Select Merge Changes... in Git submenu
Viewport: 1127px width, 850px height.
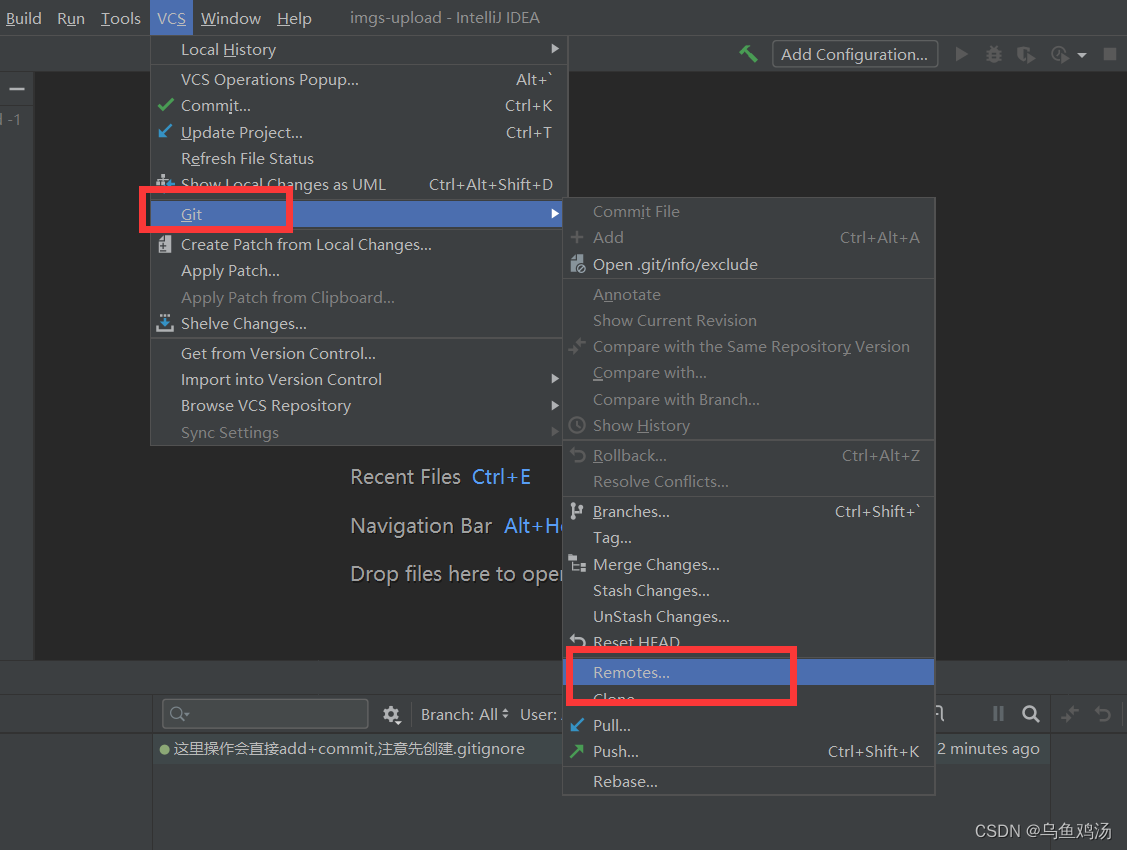coord(748,564)
